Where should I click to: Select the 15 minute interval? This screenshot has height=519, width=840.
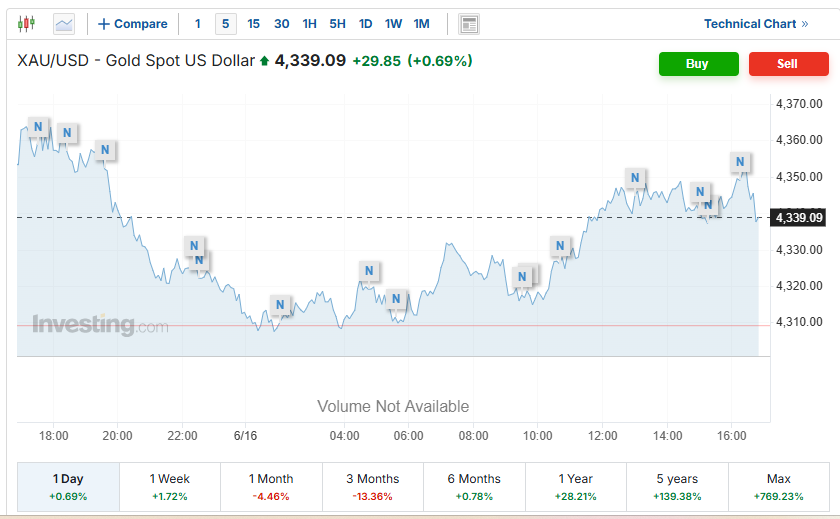[x=253, y=24]
